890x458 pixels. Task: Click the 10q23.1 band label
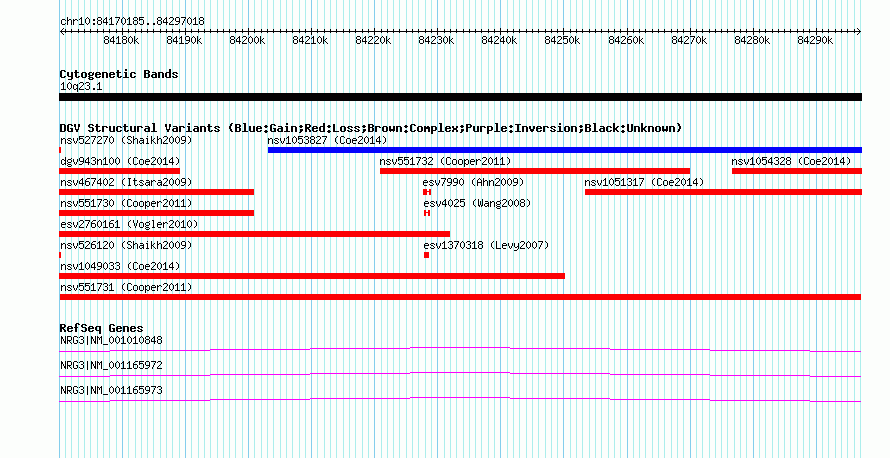(81, 87)
